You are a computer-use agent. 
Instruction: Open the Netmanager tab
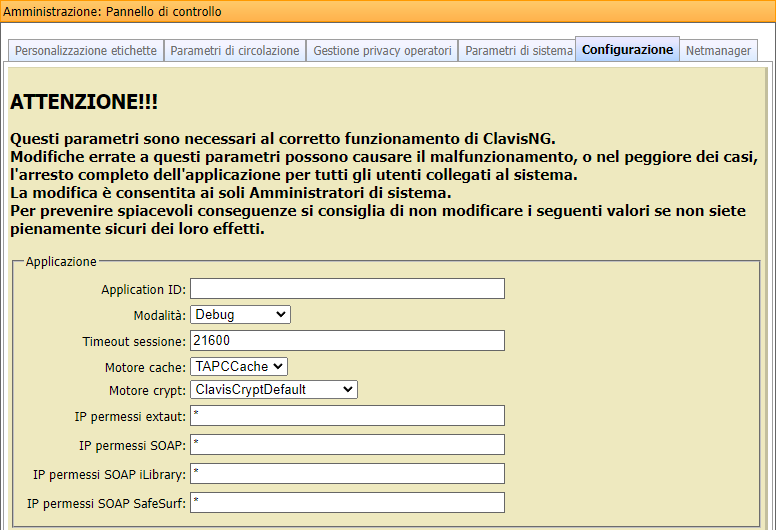718,50
